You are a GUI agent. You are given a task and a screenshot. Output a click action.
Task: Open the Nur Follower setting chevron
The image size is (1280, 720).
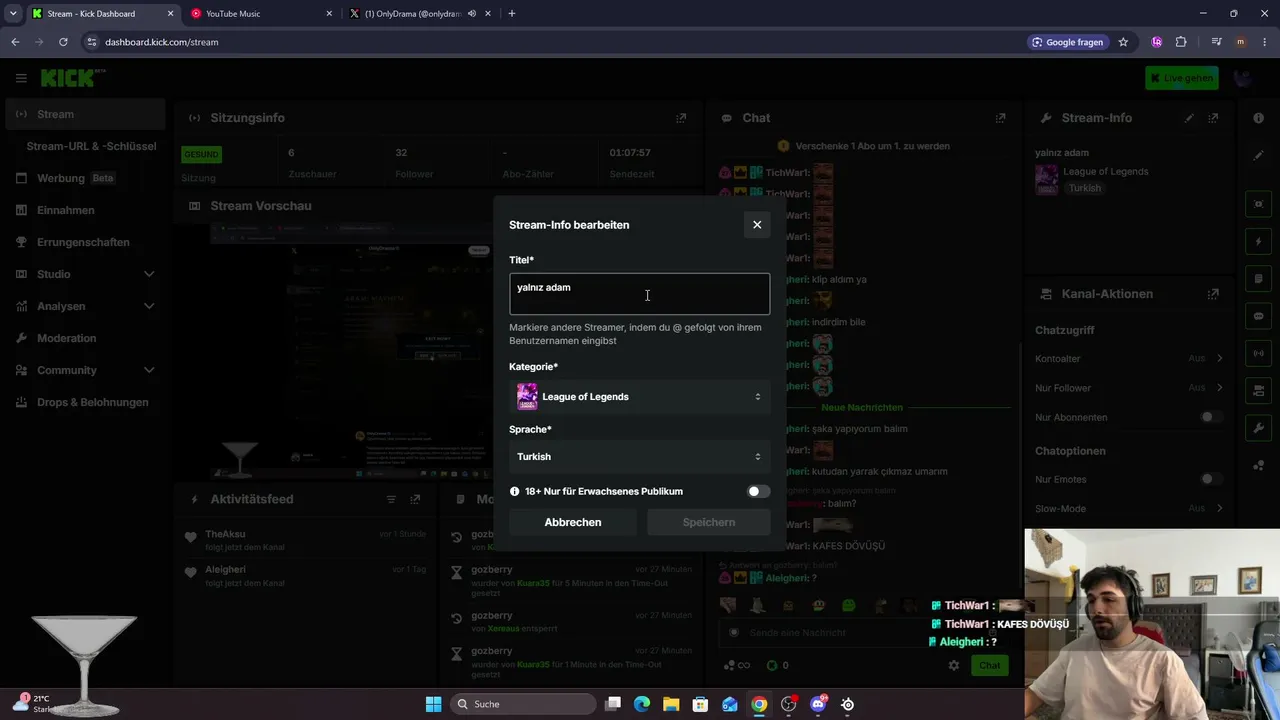pyautogui.click(x=1219, y=387)
